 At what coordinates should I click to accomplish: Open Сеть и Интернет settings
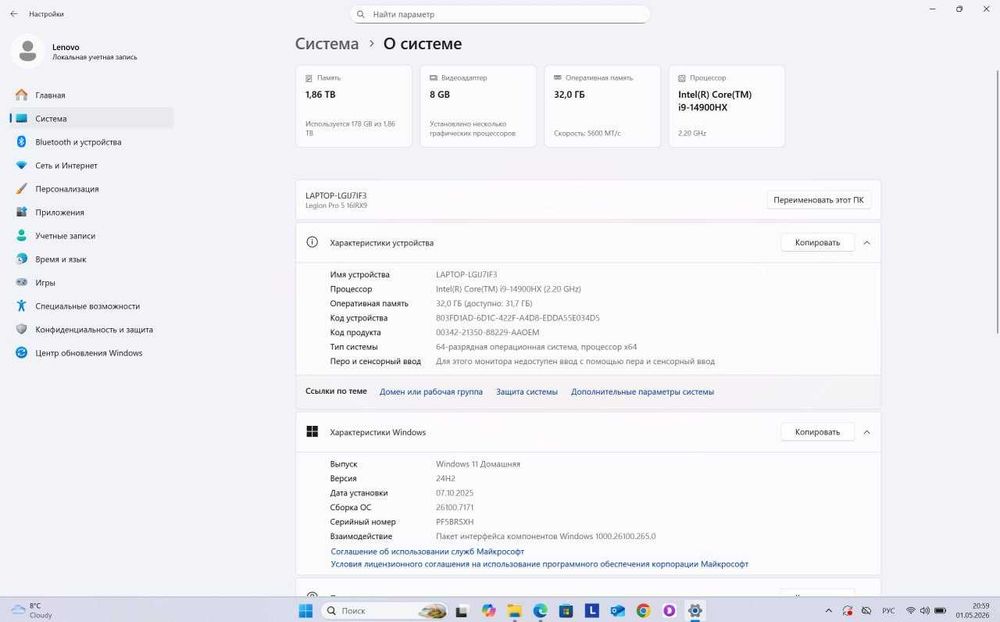coord(91,165)
